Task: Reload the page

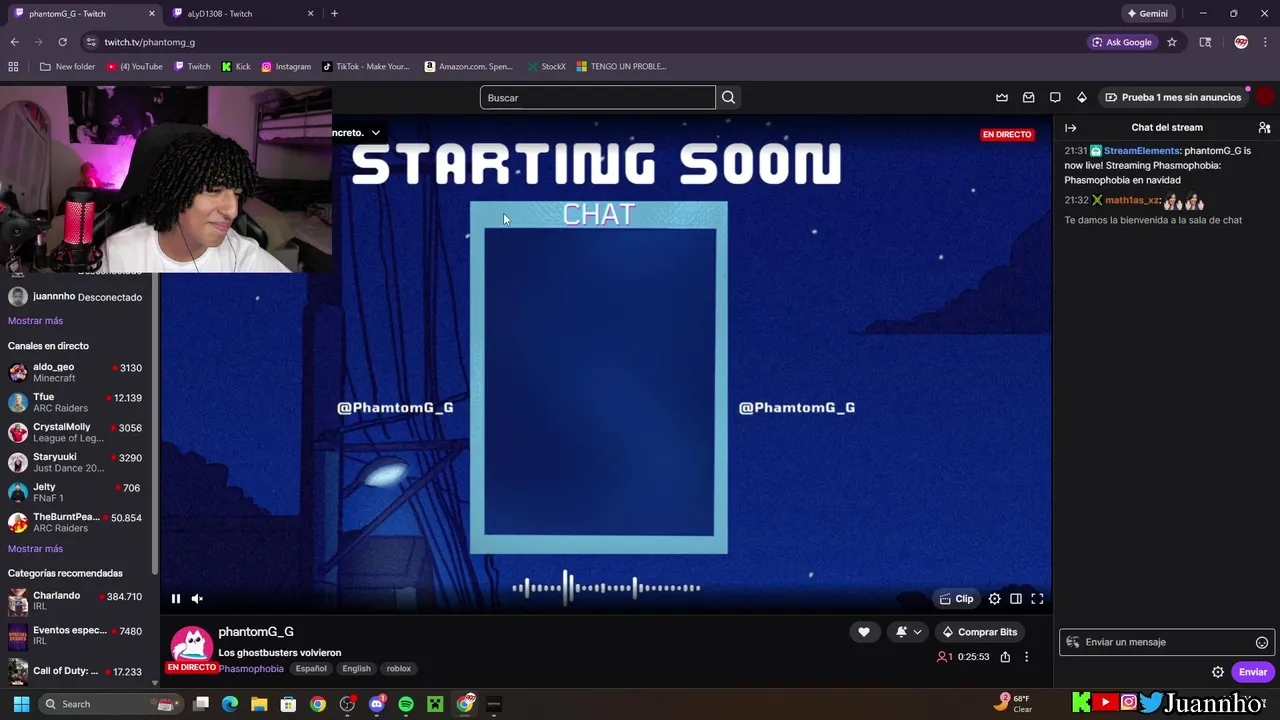Action: click(62, 42)
